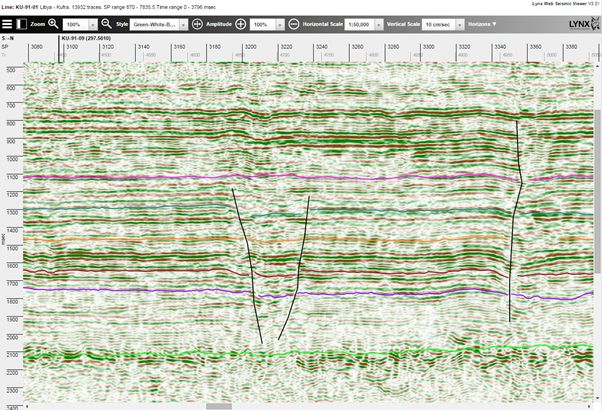Click the S→N direction label
This screenshot has width=602, height=410.
click(x=8, y=38)
